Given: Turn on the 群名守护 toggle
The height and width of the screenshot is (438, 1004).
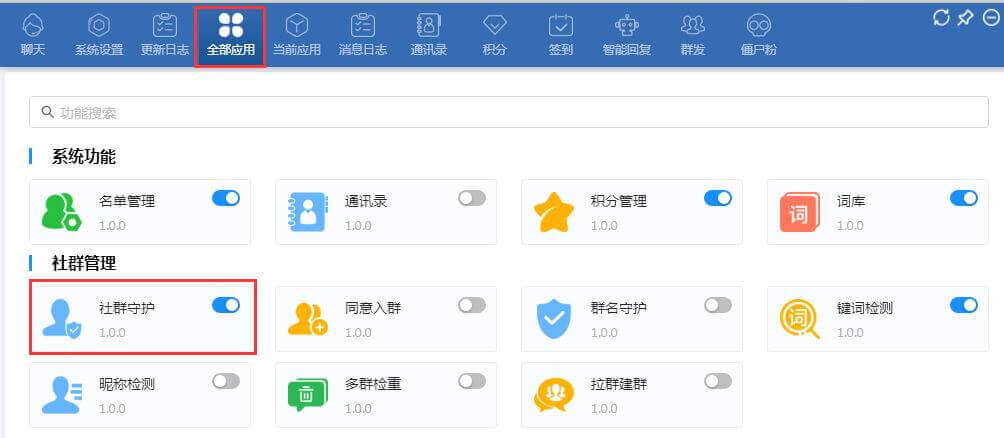Looking at the screenshot, I should (718, 305).
